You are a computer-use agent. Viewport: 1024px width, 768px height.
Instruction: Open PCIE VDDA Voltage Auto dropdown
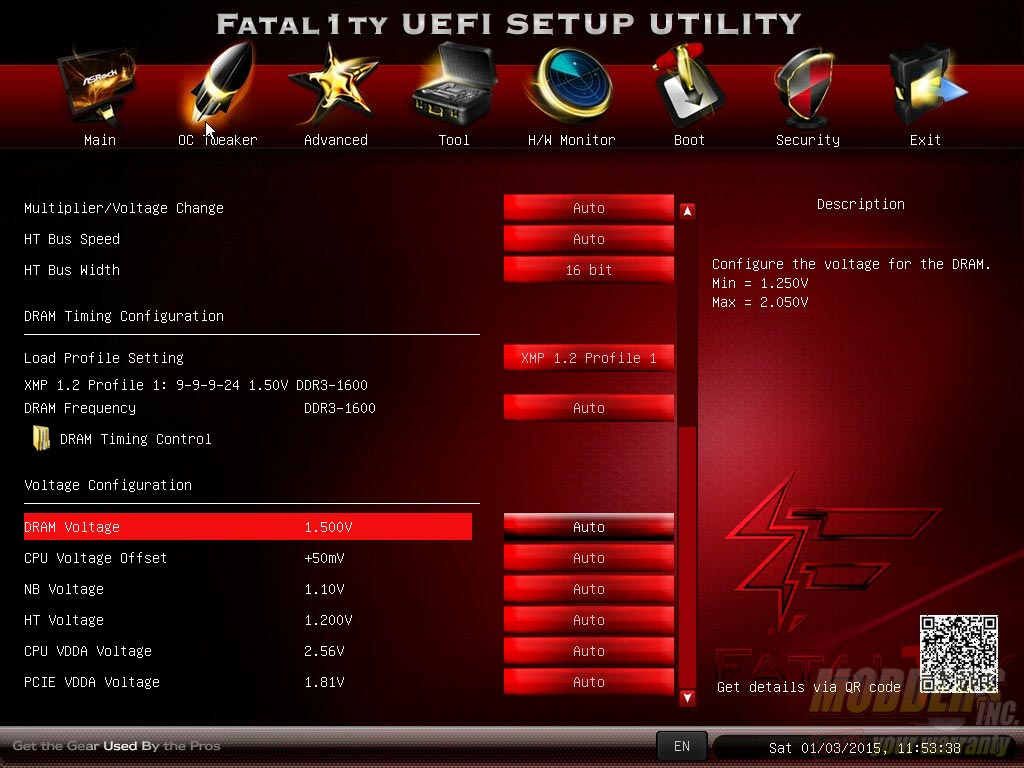click(588, 682)
